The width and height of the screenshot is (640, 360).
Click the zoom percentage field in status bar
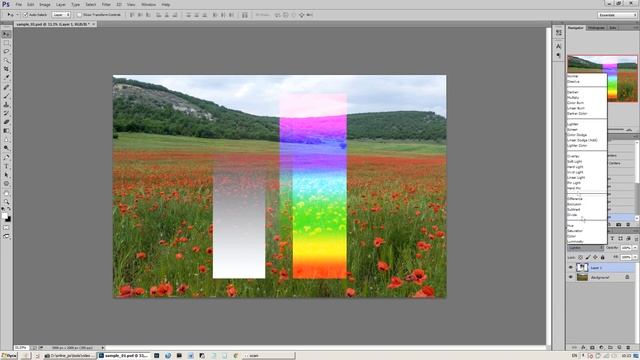coord(21,348)
